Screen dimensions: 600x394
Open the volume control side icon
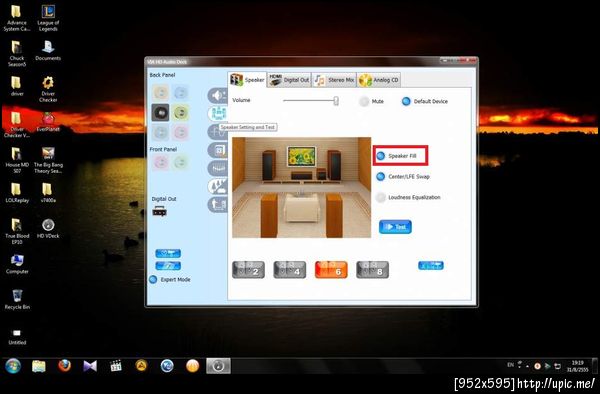pos(218,95)
